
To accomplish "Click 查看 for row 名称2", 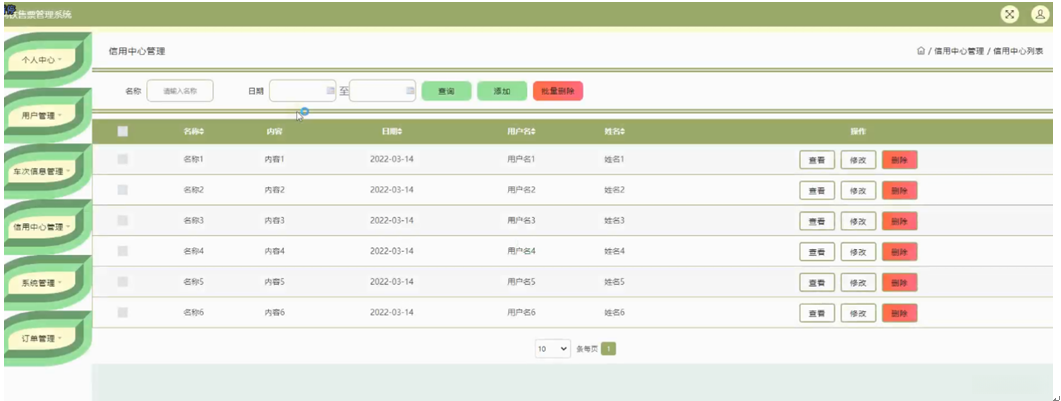I will point(817,191).
